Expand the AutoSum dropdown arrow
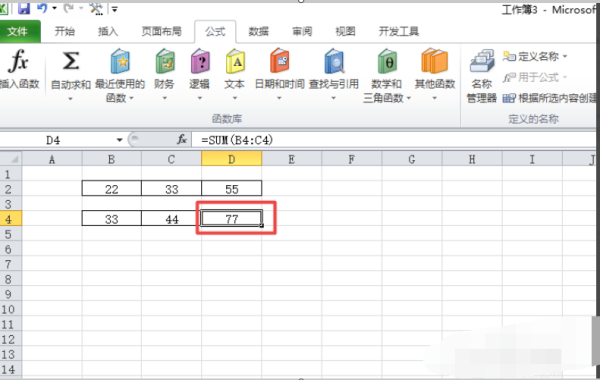600x380 pixels. [x=70, y=99]
